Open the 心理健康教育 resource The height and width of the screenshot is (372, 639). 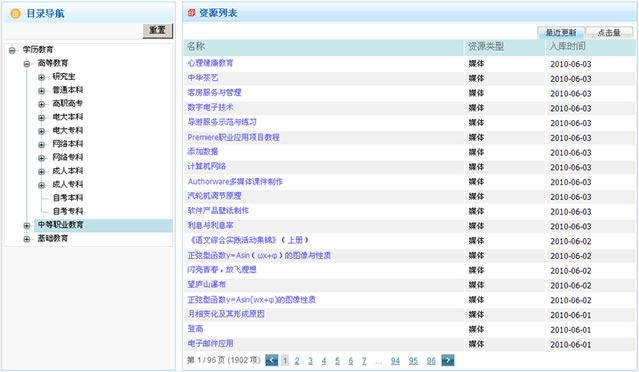click(x=210, y=63)
